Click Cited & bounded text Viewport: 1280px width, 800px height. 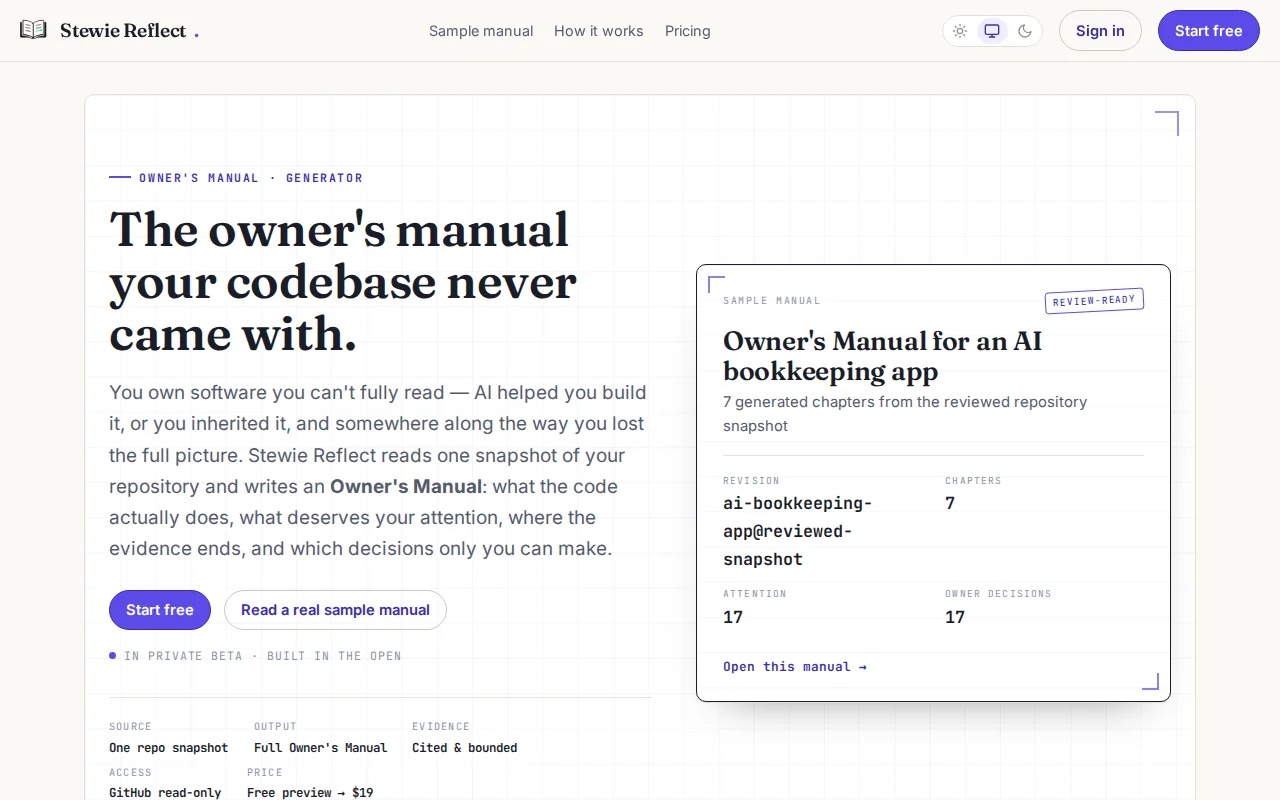click(465, 748)
